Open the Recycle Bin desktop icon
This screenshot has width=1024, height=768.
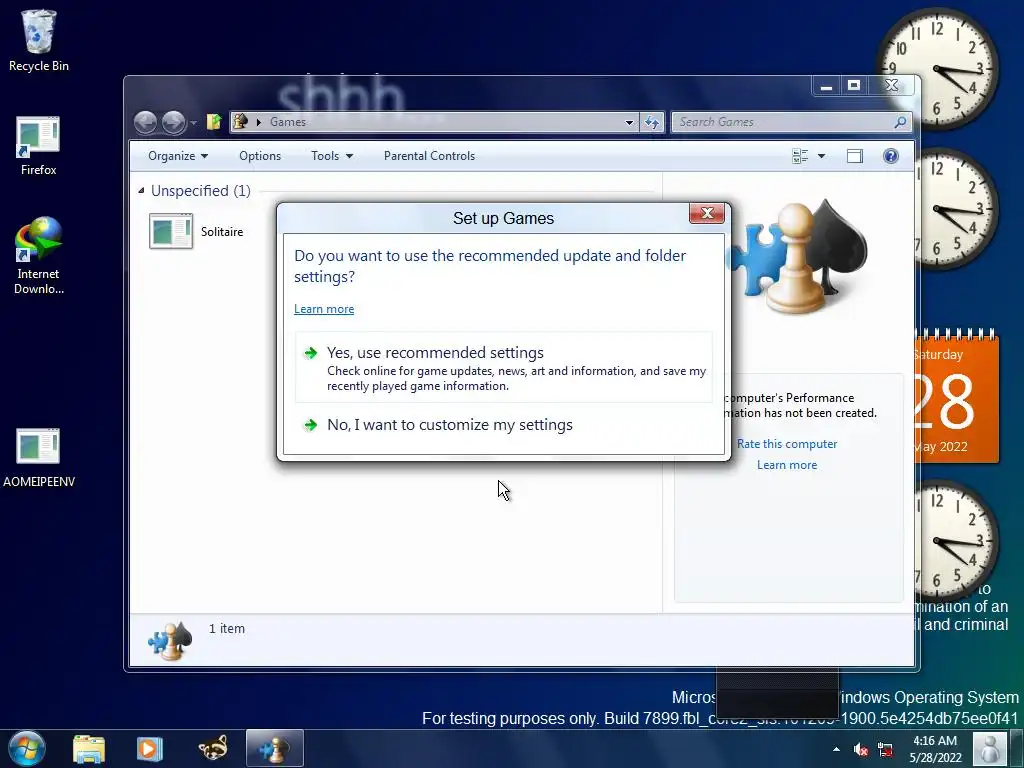39,40
